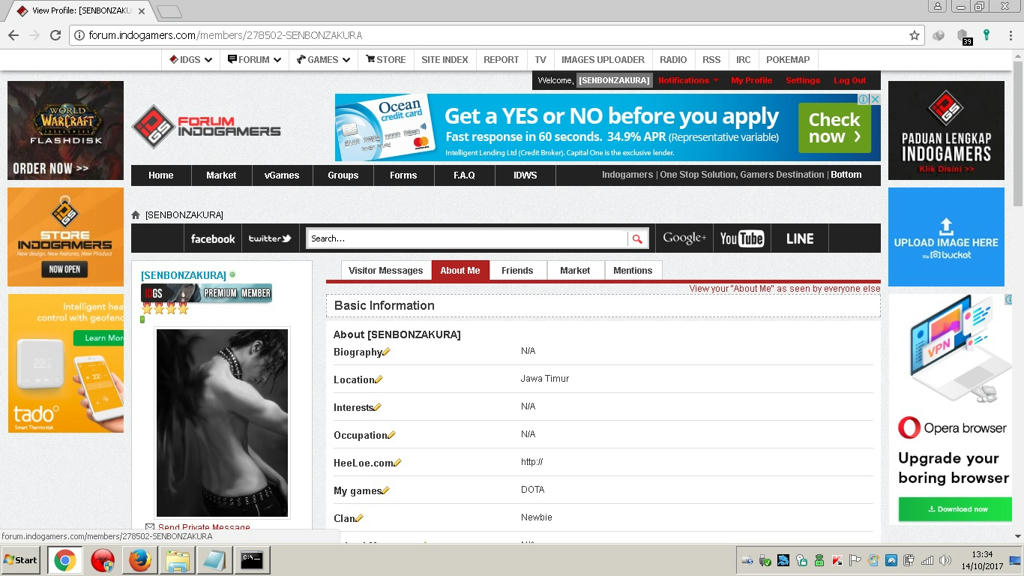This screenshot has width=1024, height=576.
Task: Expand the FORUM dropdown menu
Action: pyautogui.click(x=254, y=59)
